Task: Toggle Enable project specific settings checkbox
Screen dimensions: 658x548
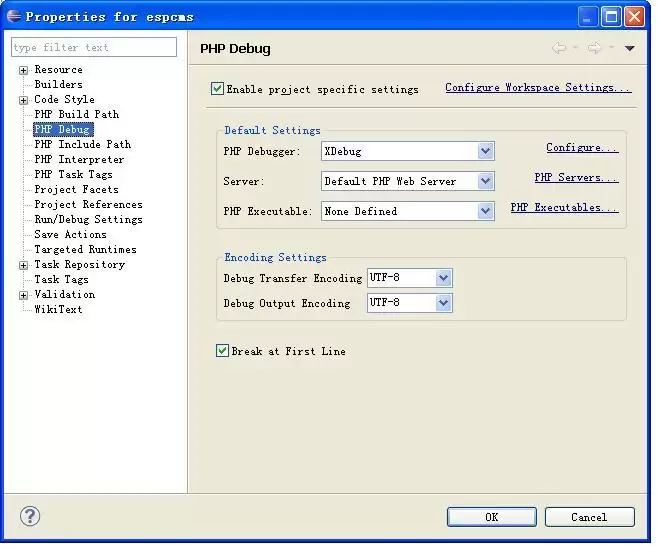Action: click(217, 89)
